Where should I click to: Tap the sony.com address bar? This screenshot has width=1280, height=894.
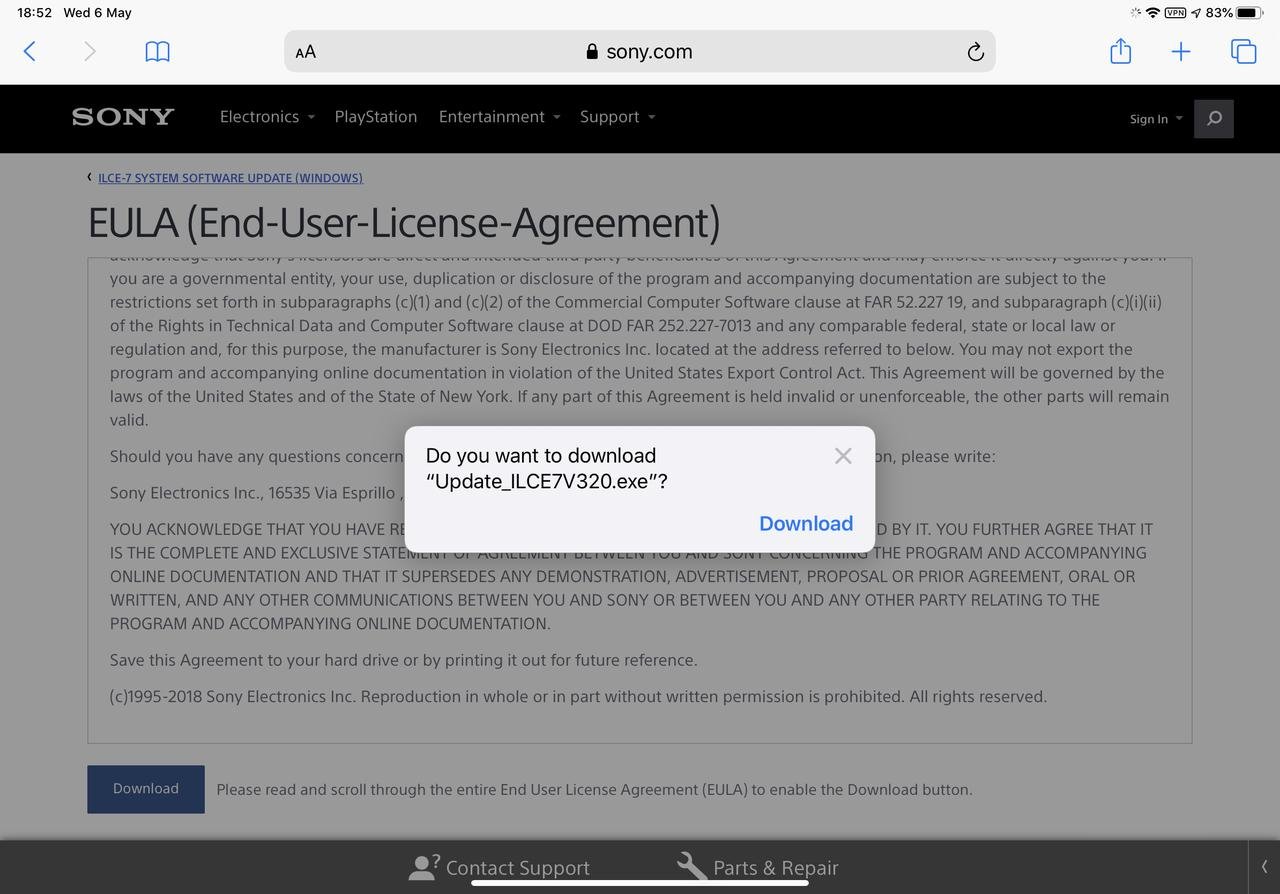click(x=640, y=51)
